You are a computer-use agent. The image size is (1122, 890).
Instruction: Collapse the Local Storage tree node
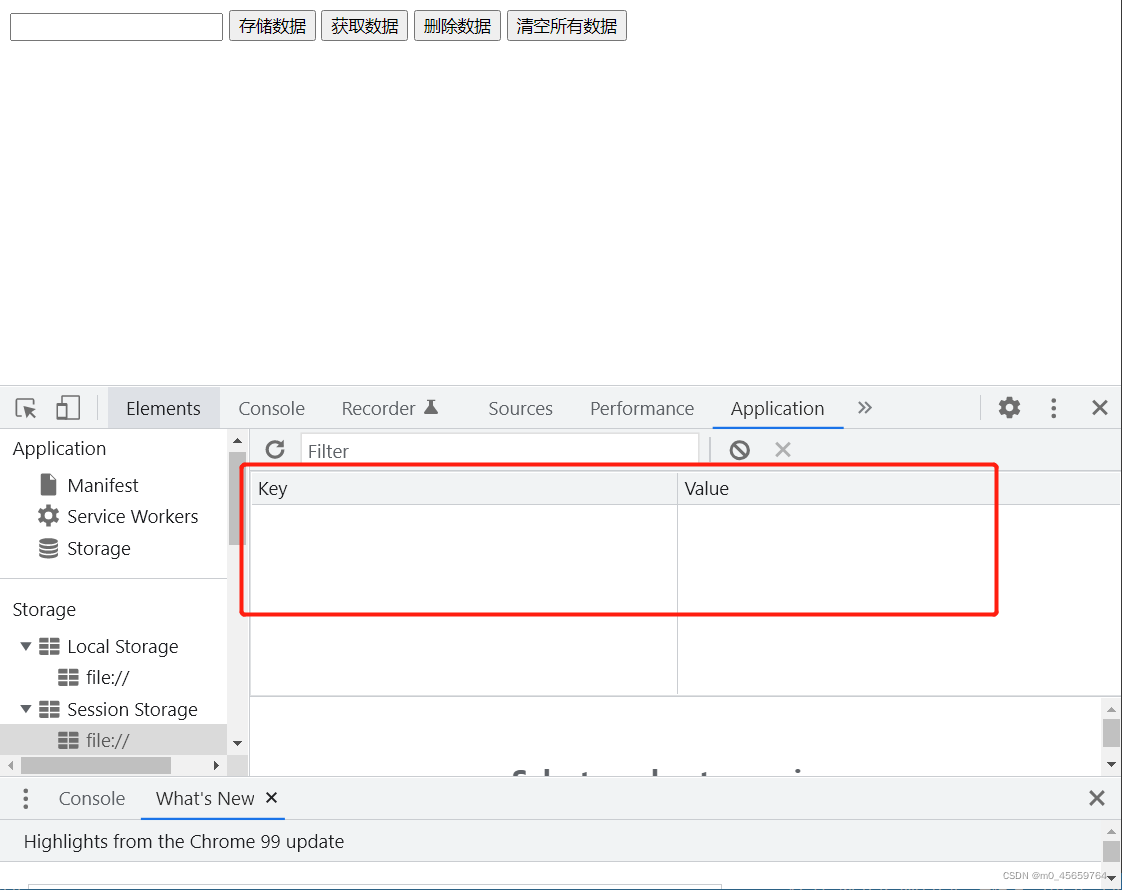[27, 646]
